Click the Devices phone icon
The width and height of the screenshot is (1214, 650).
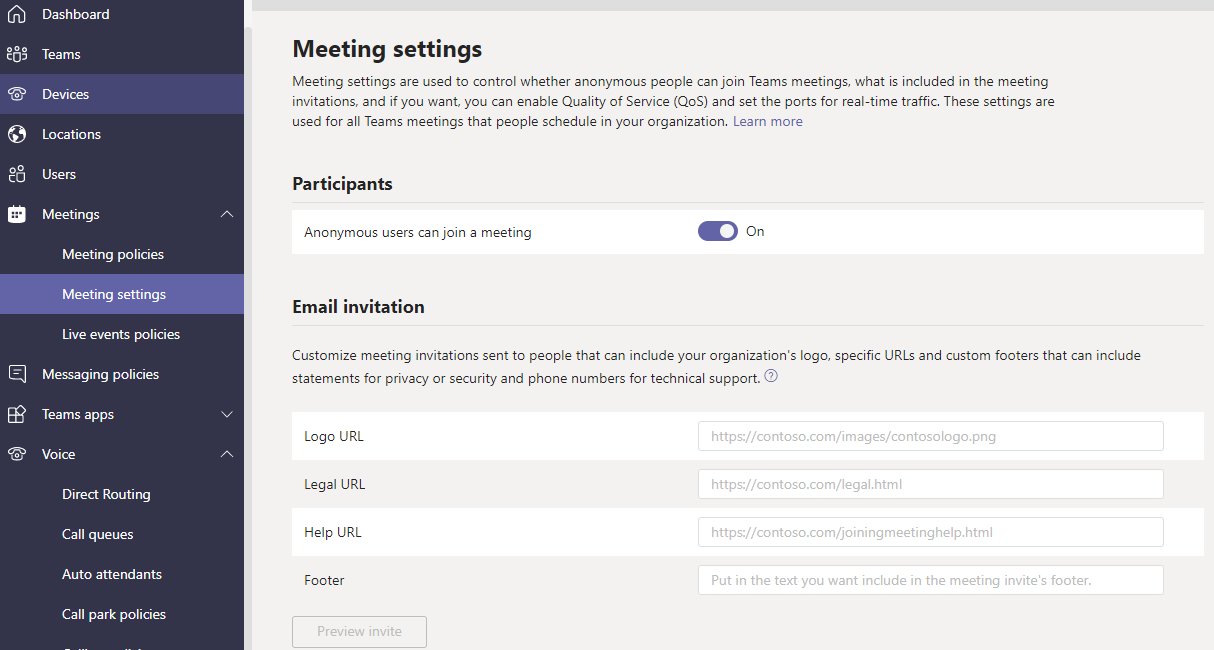(17, 94)
